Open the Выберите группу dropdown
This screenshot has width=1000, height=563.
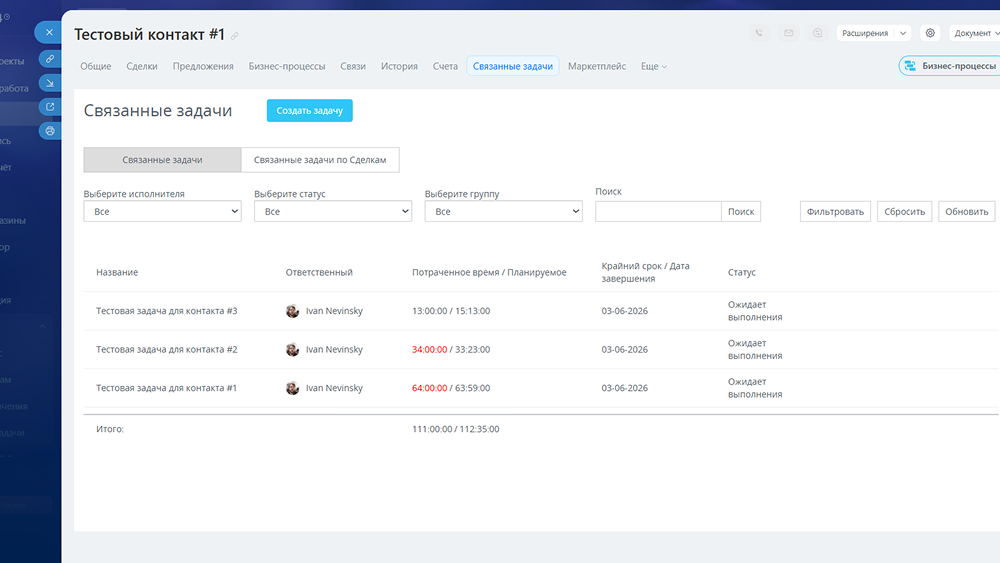(504, 212)
